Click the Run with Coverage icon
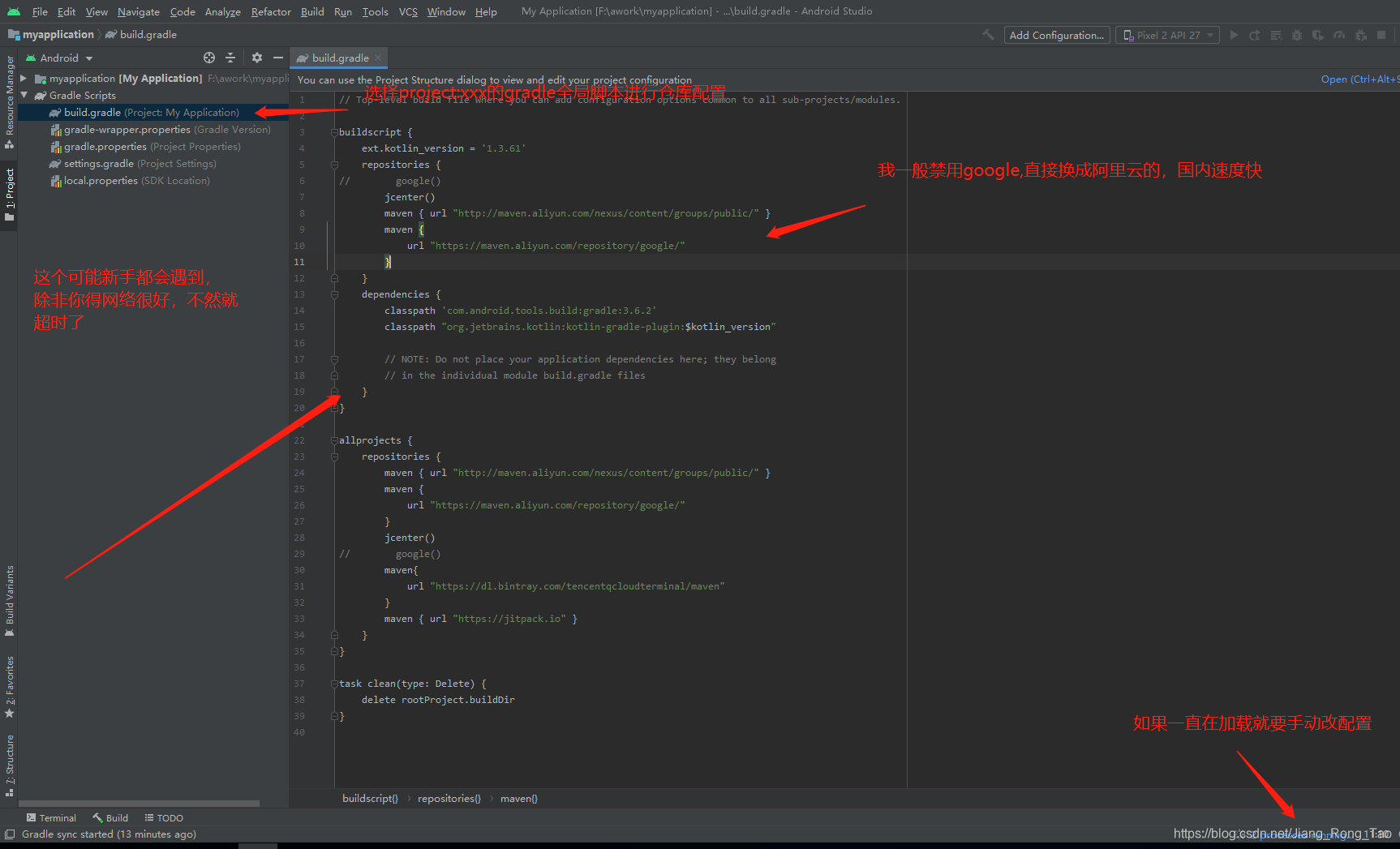This screenshot has height=849, width=1400. coord(1318,35)
